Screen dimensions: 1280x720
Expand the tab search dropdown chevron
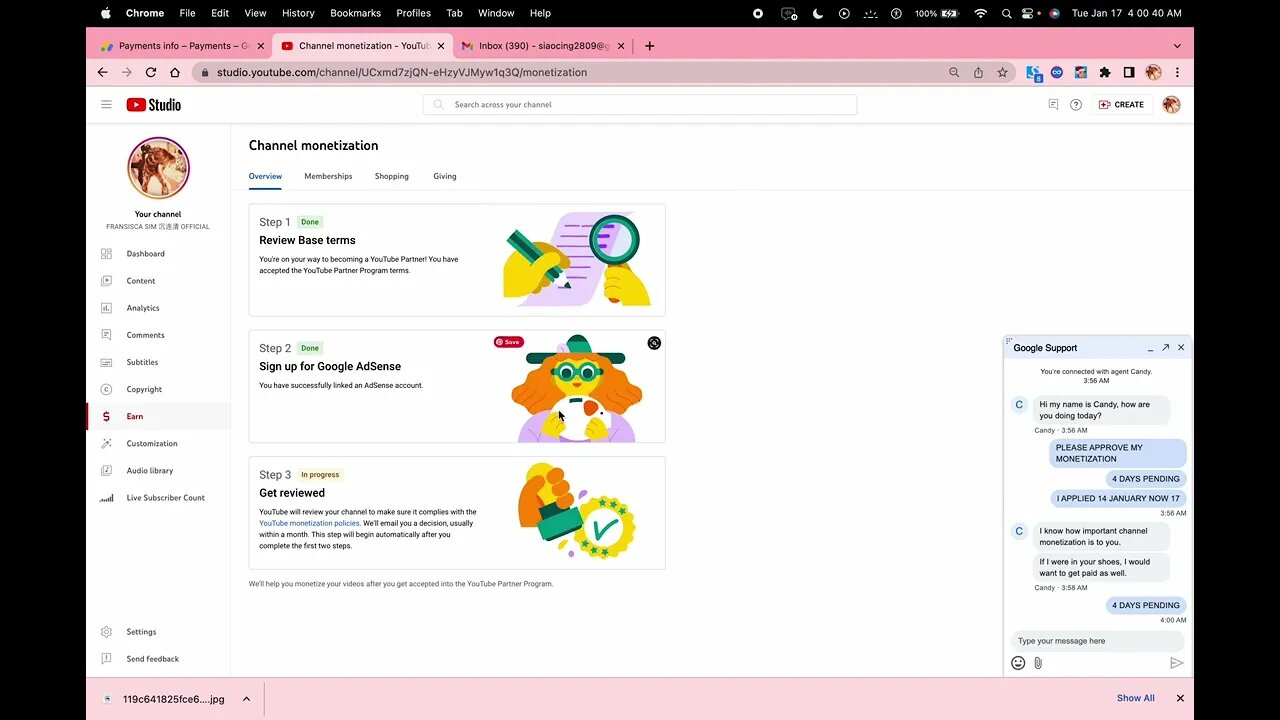pos(1177,46)
